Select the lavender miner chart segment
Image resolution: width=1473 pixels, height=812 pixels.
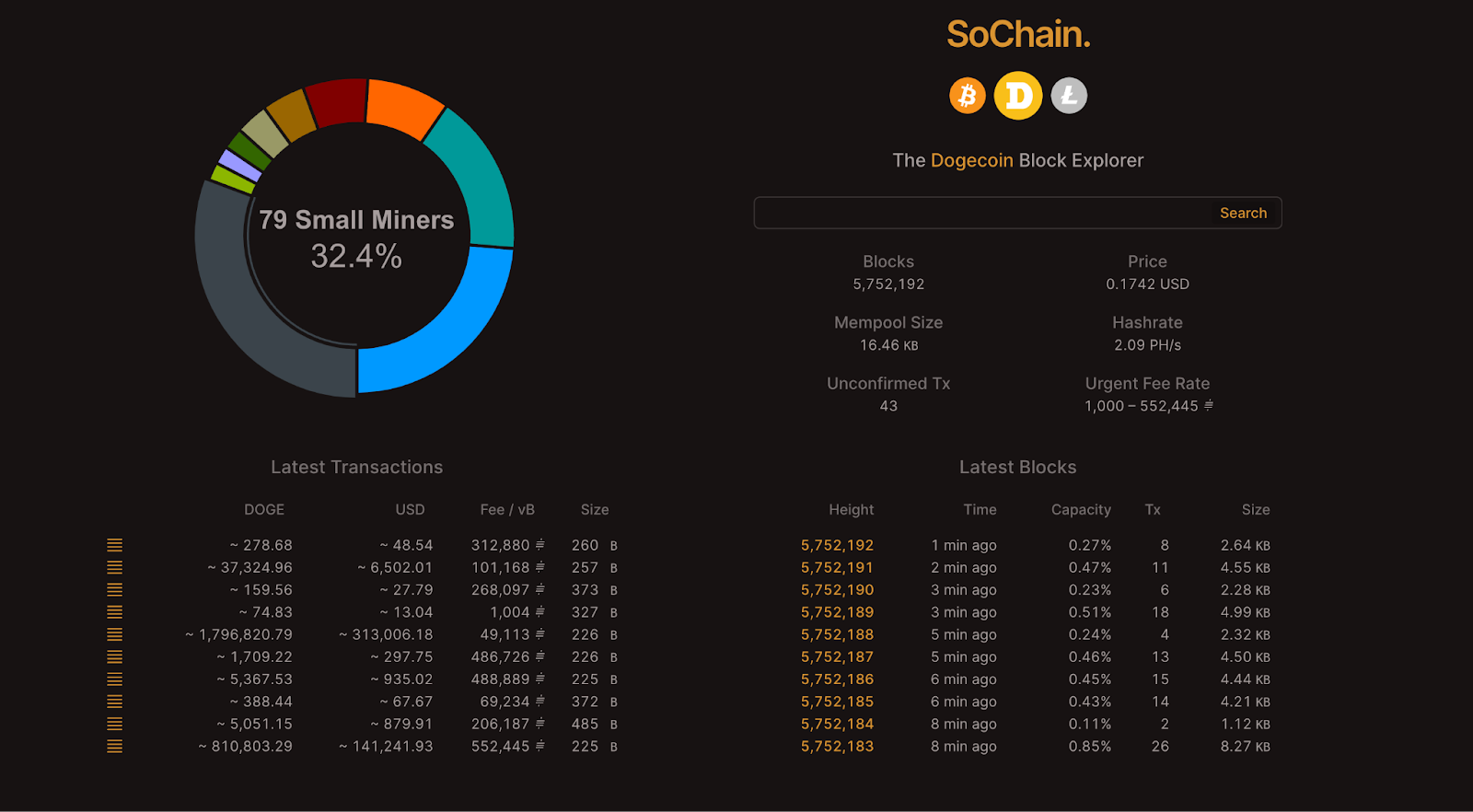240,165
